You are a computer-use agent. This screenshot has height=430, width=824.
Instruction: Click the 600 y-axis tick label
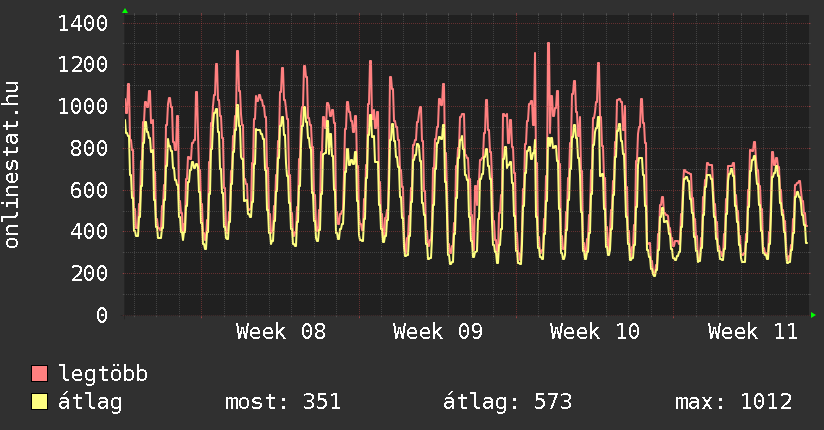point(90,191)
